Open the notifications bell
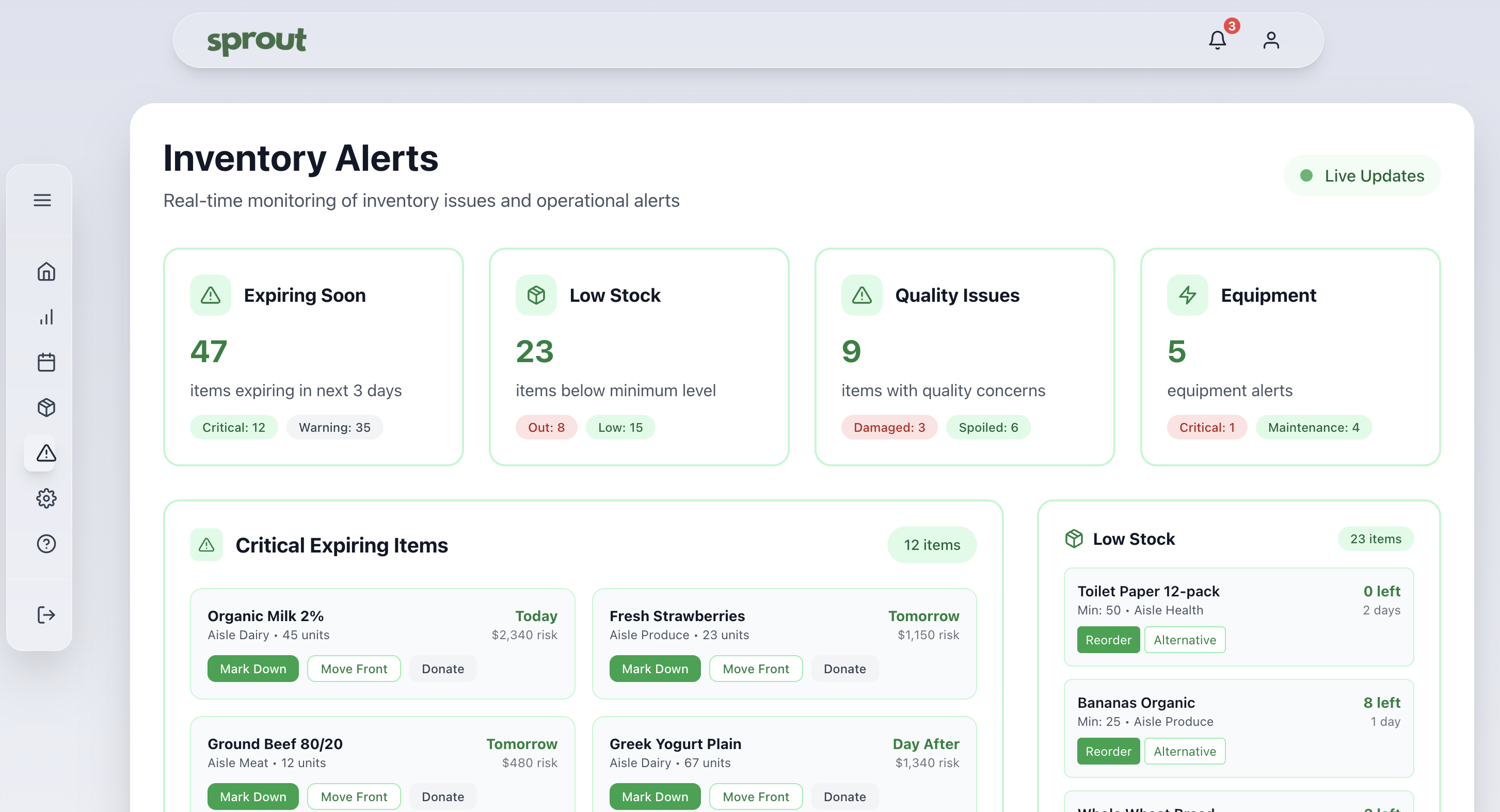The height and width of the screenshot is (812, 1500). pos(1217,40)
